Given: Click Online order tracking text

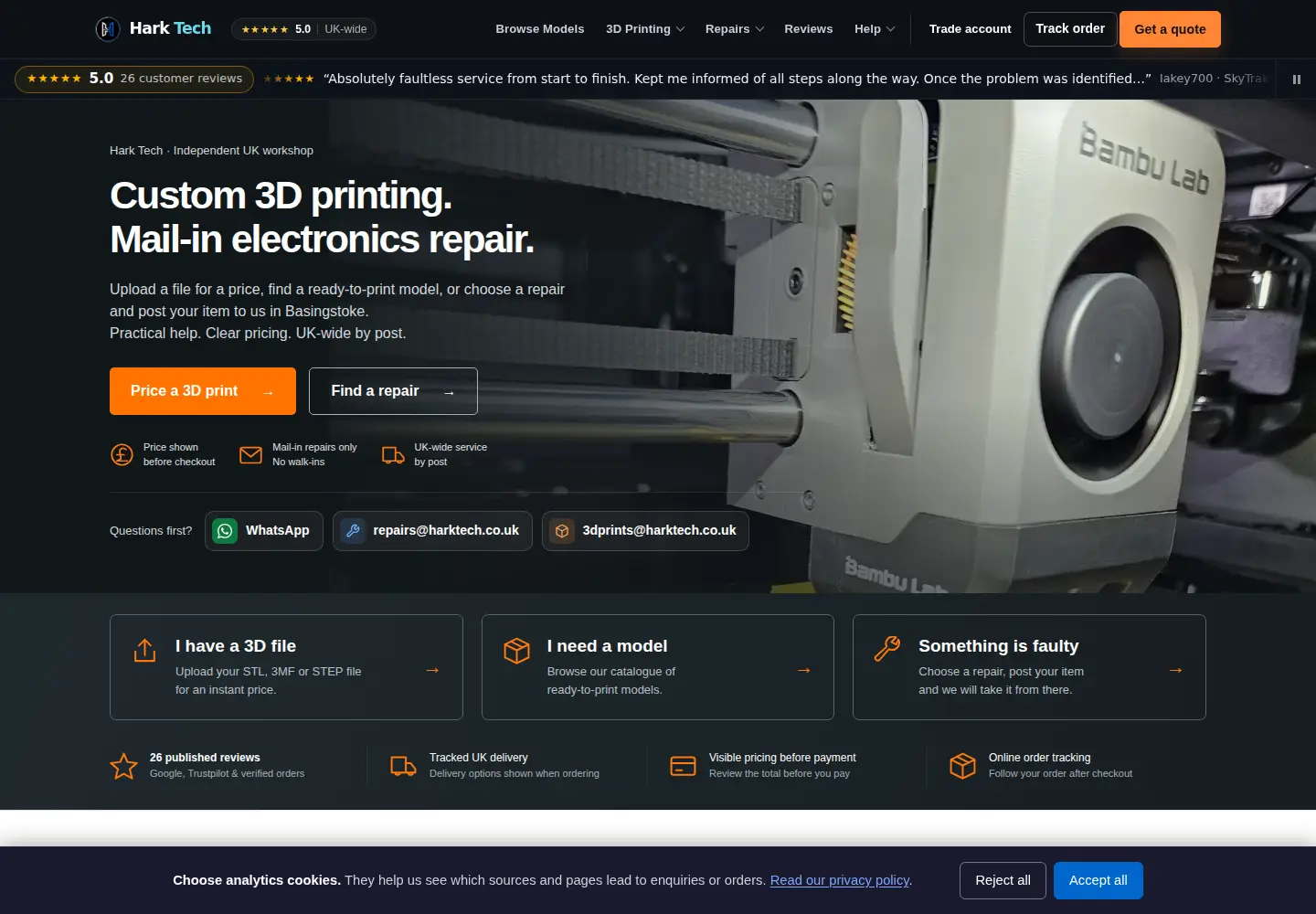Looking at the screenshot, I should point(1040,758).
